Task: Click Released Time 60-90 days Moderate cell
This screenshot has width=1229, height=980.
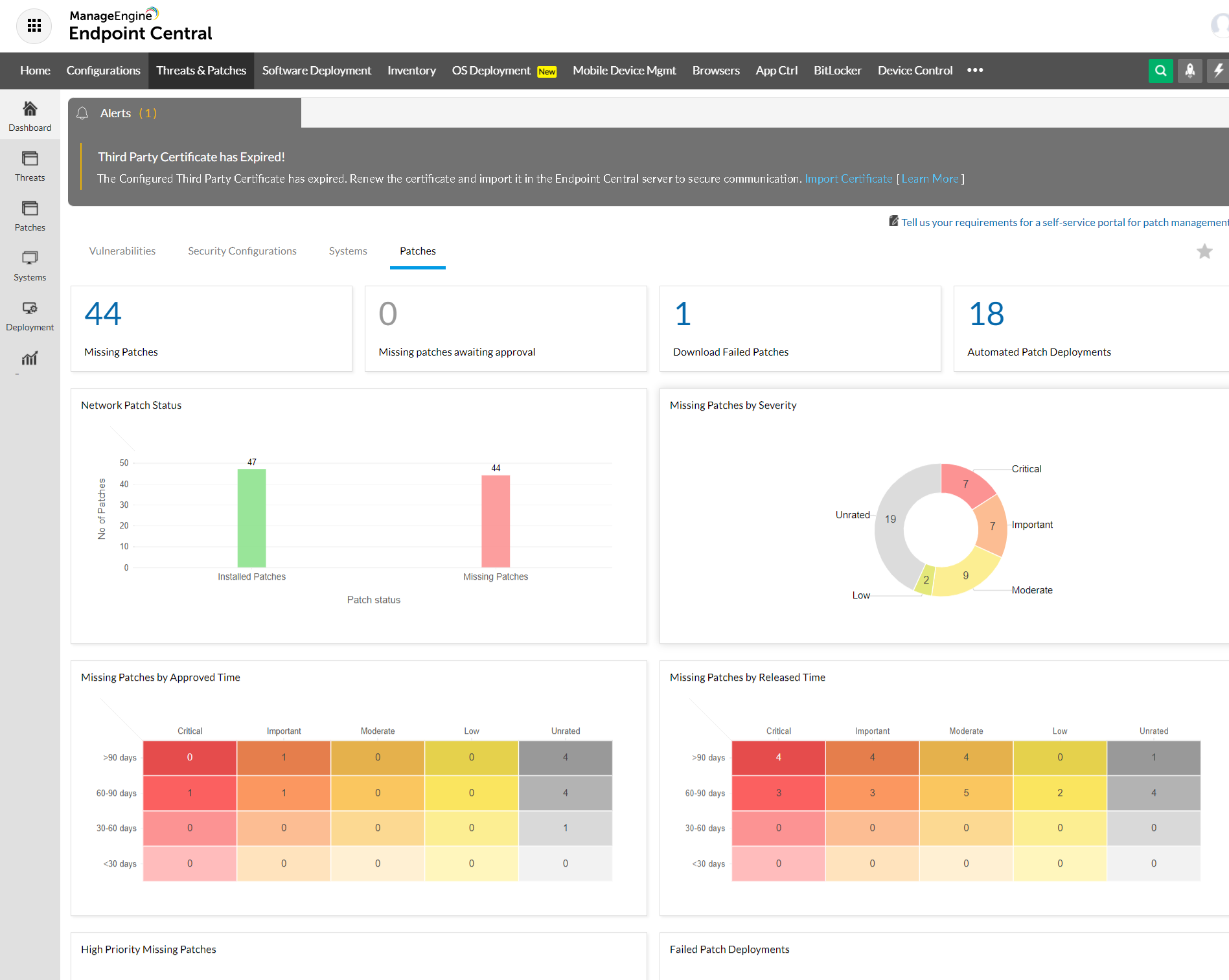Action: click(x=966, y=793)
